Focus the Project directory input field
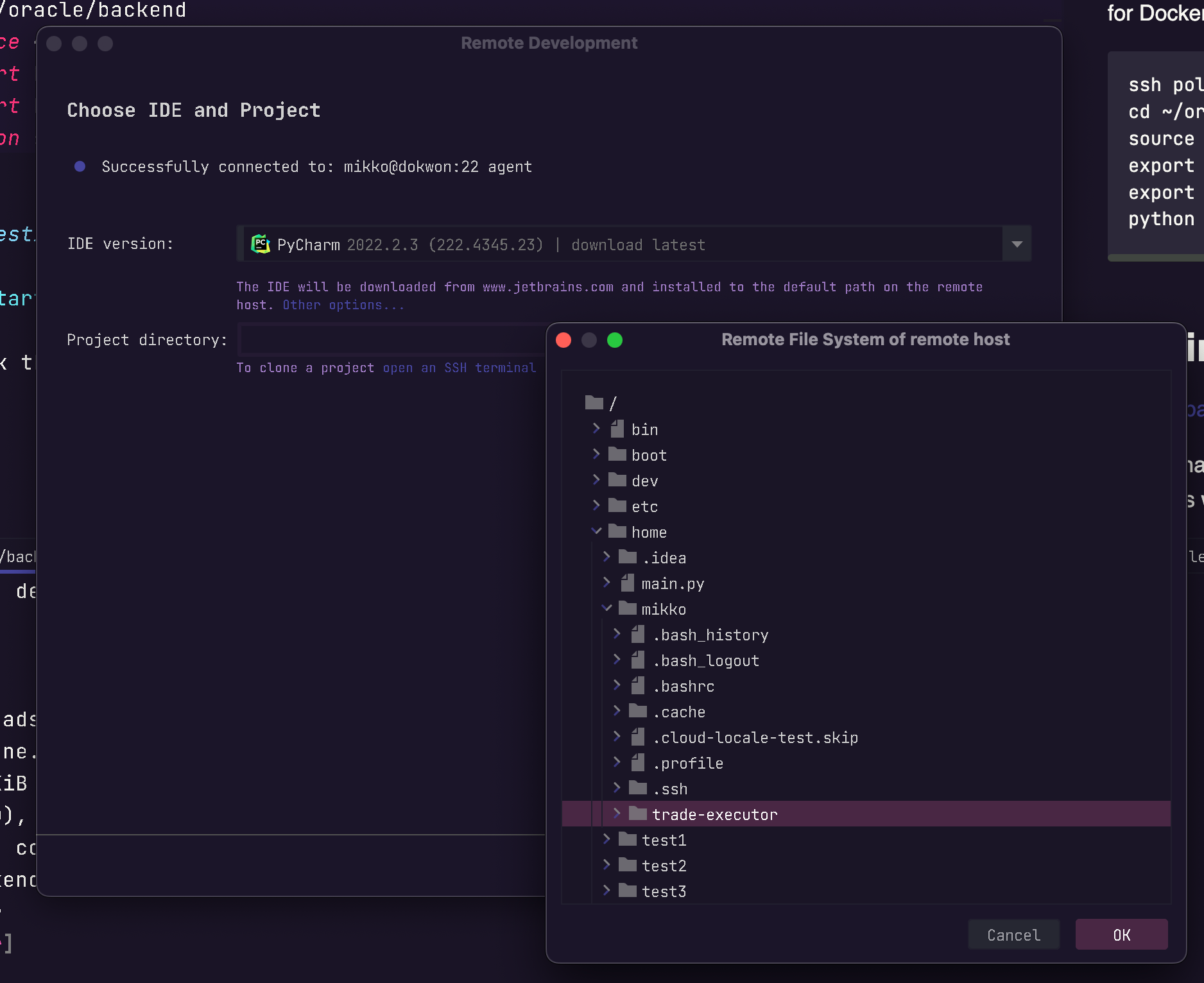Image resolution: width=1204 pixels, height=983 pixels. click(391, 339)
